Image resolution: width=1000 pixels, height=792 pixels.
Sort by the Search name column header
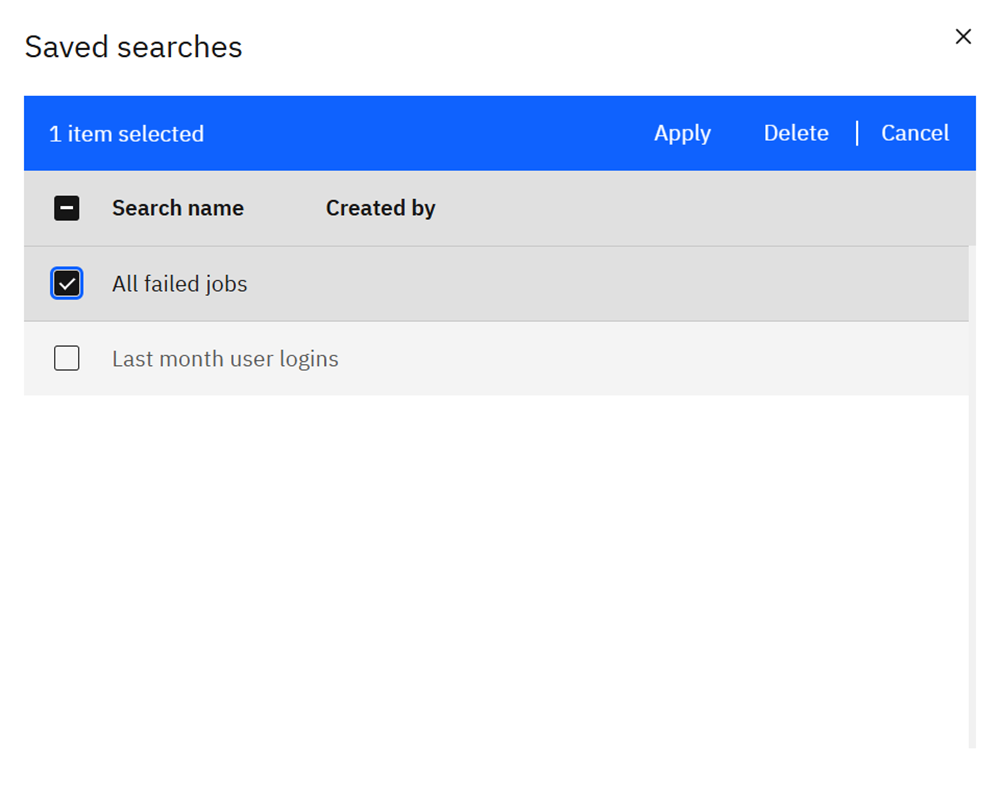click(x=177, y=208)
